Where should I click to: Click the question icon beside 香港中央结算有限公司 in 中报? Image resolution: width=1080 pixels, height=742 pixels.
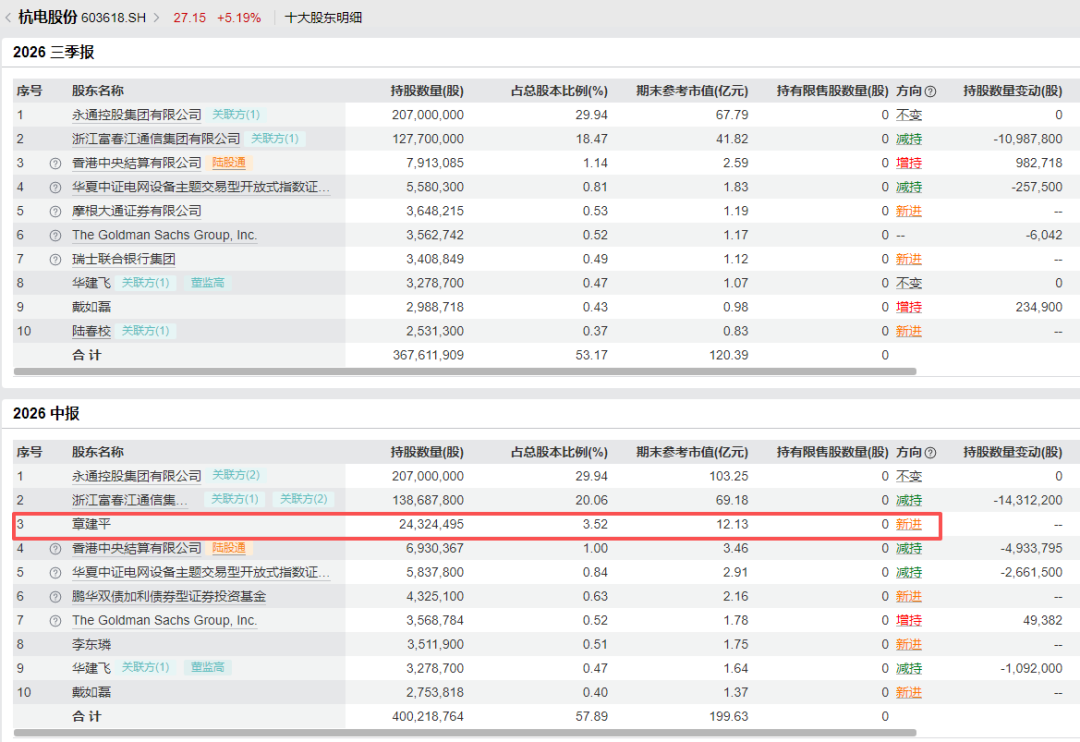click(55, 549)
